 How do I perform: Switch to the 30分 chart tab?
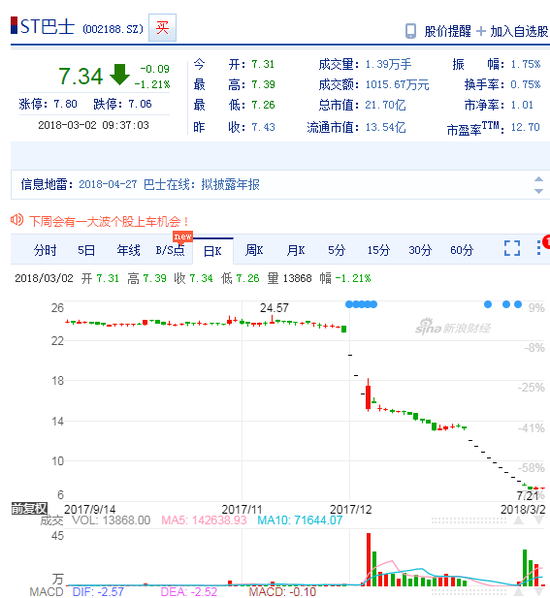[x=420, y=251]
